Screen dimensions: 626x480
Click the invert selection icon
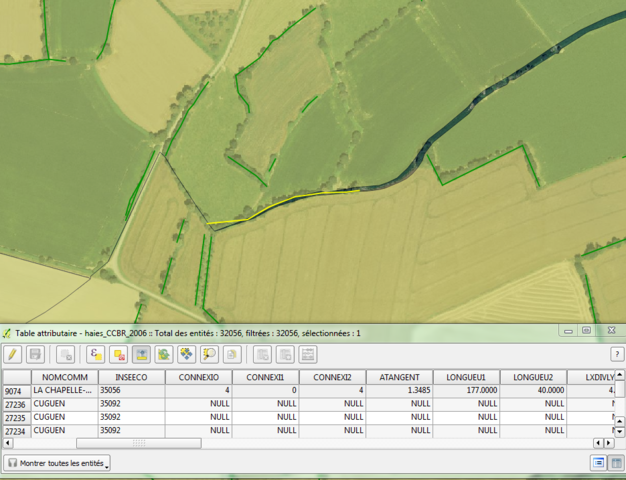coord(164,354)
